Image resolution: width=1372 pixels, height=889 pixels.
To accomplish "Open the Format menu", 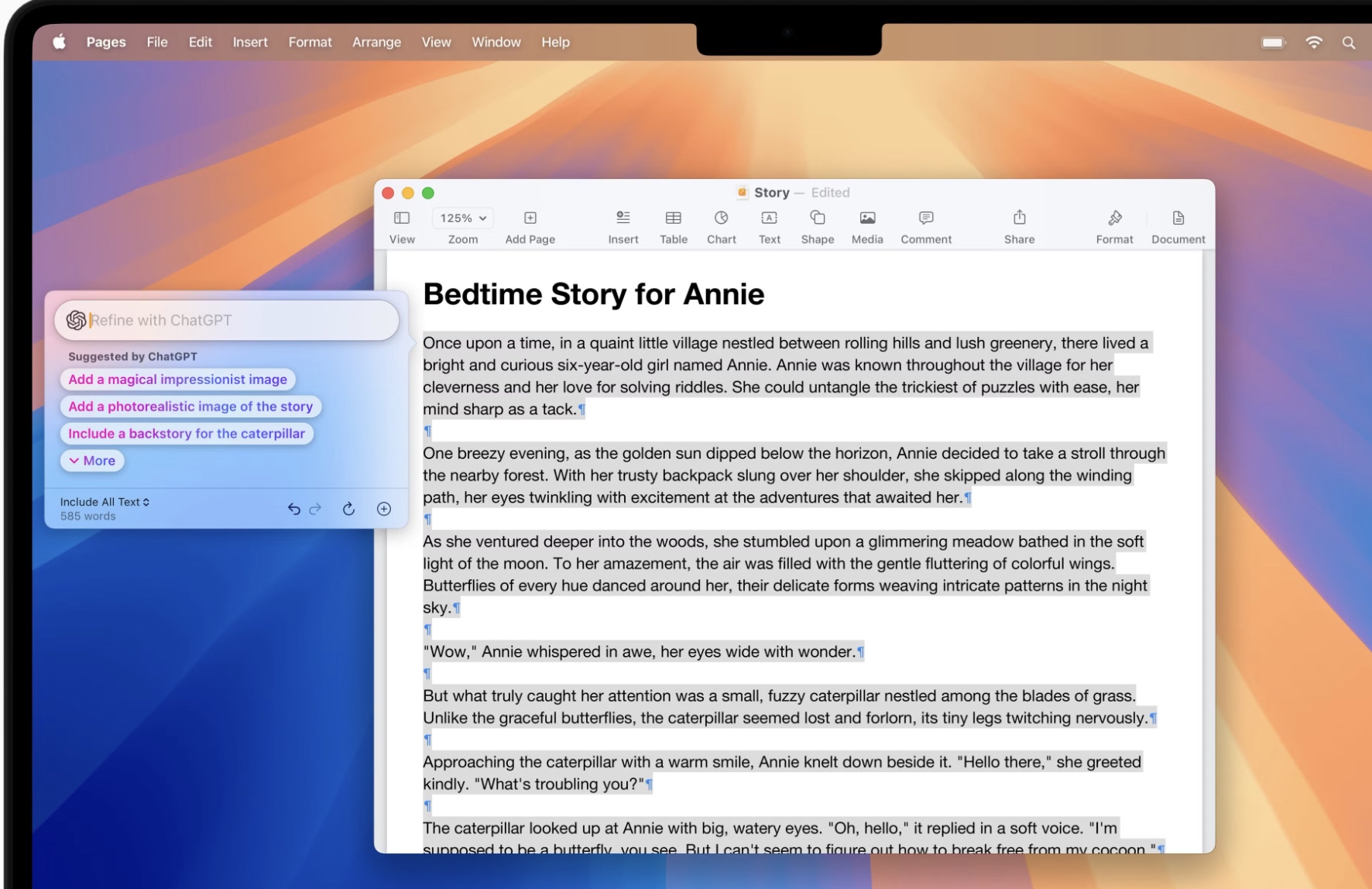I will 310,43.
